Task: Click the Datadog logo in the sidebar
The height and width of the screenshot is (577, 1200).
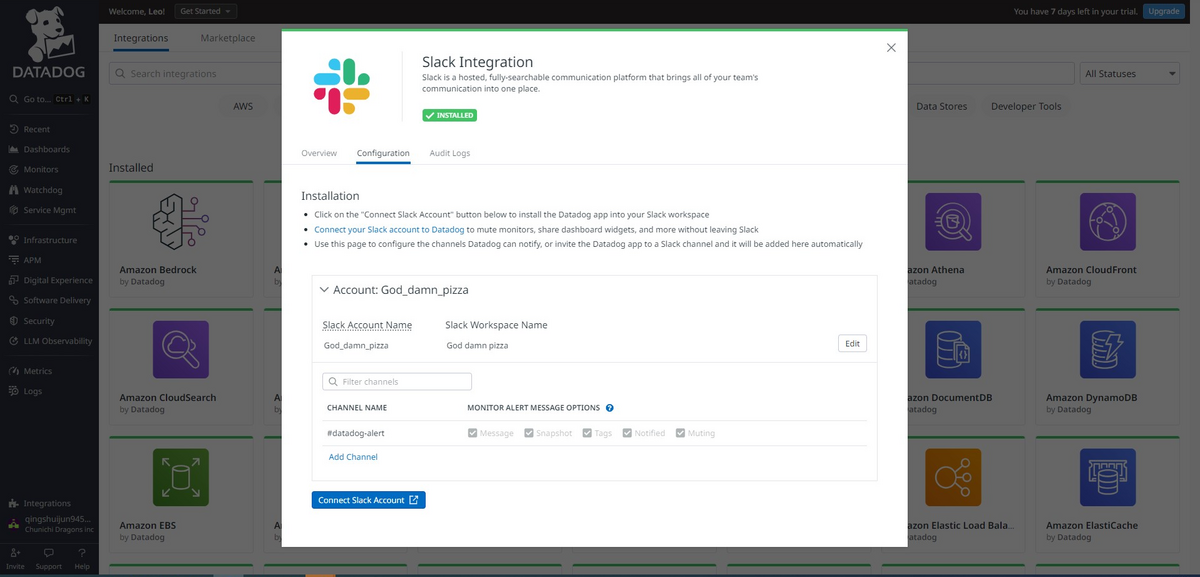Action: [49, 43]
